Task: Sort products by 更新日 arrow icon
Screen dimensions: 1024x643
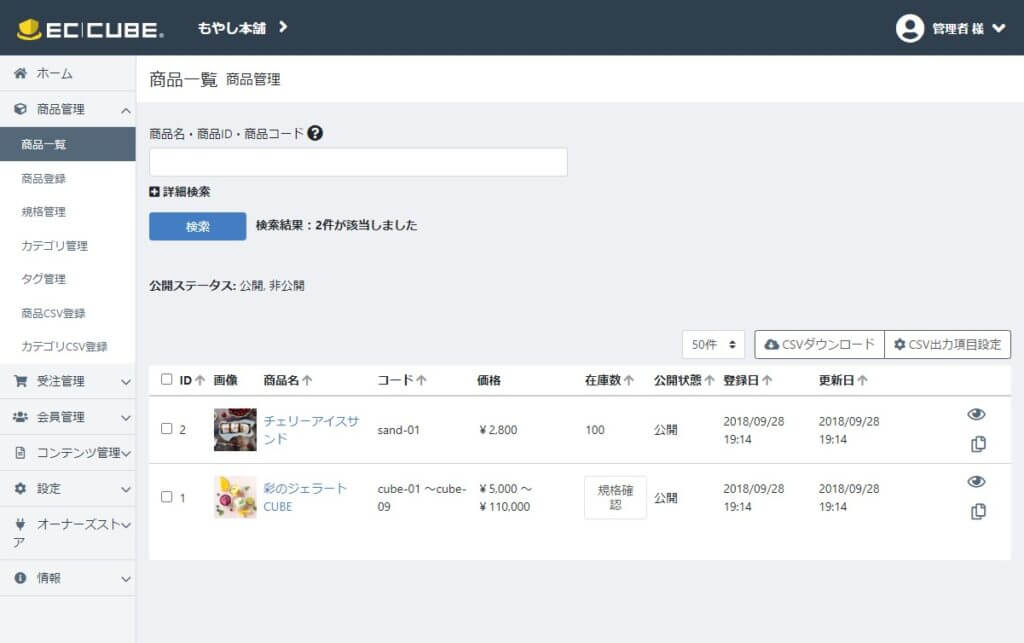Action: [x=862, y=380]
